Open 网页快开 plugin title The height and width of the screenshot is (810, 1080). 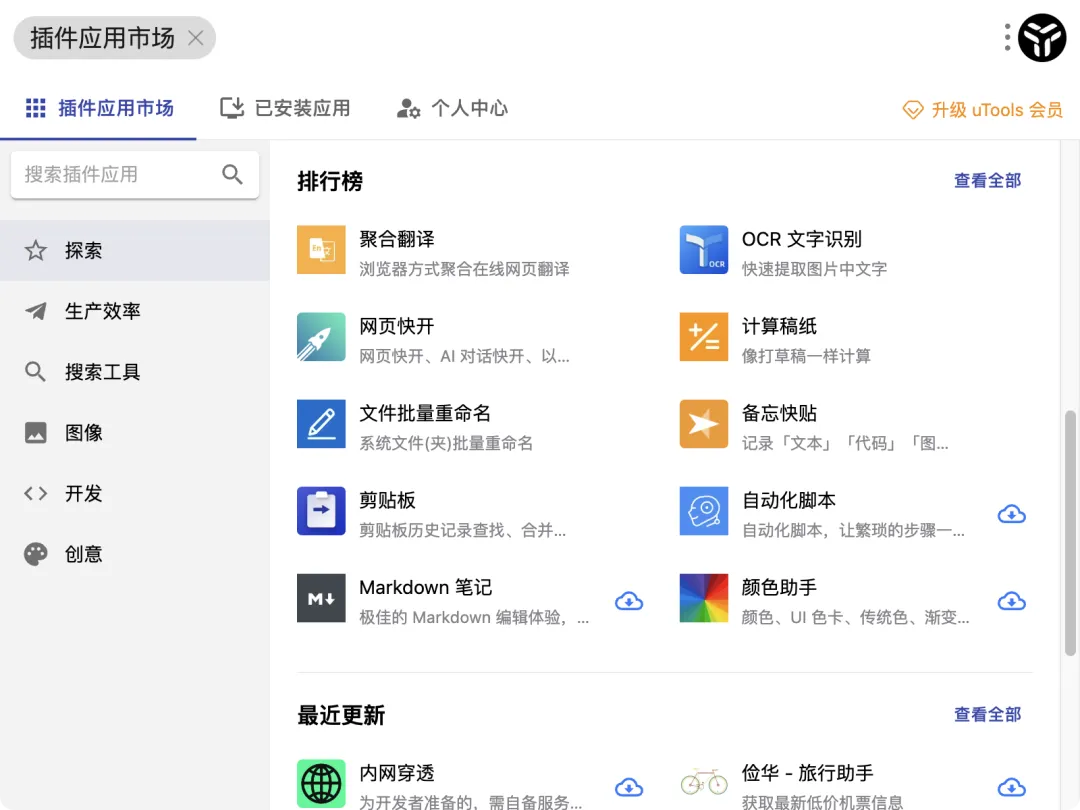[397, 326]
